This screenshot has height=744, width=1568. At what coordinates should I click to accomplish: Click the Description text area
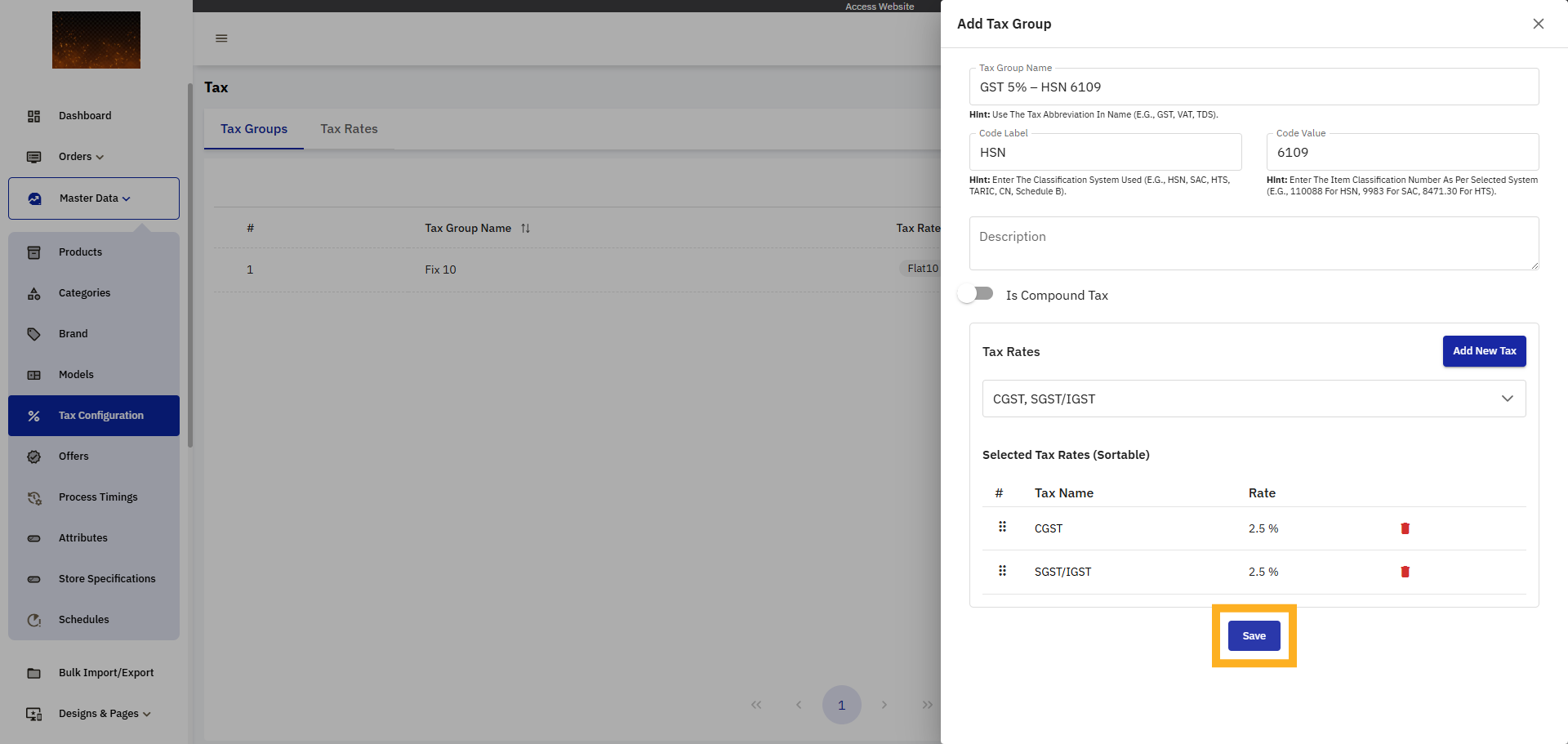click(x=1253, y=243)
